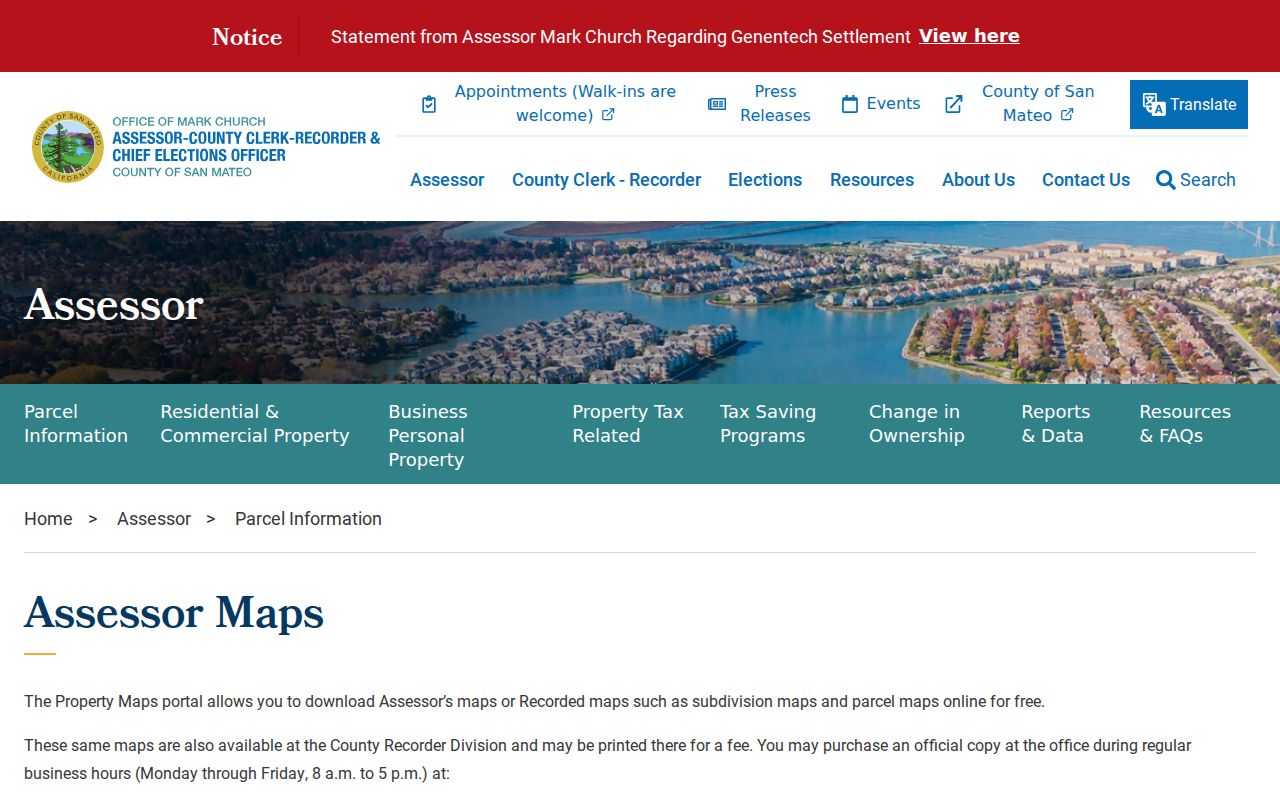Visit the County of San Mateo site link
The image size is (1280, 800).
point(1038,103)
